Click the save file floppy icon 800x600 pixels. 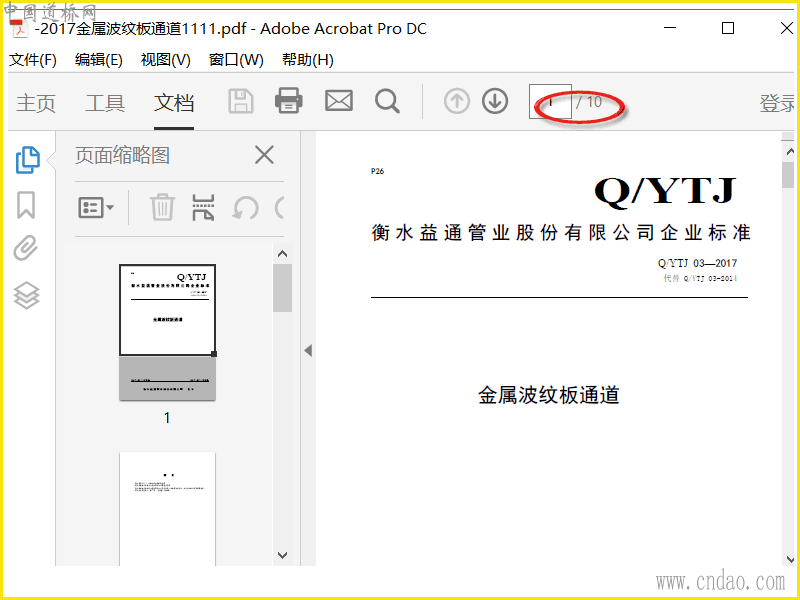[x=240, y=101]
